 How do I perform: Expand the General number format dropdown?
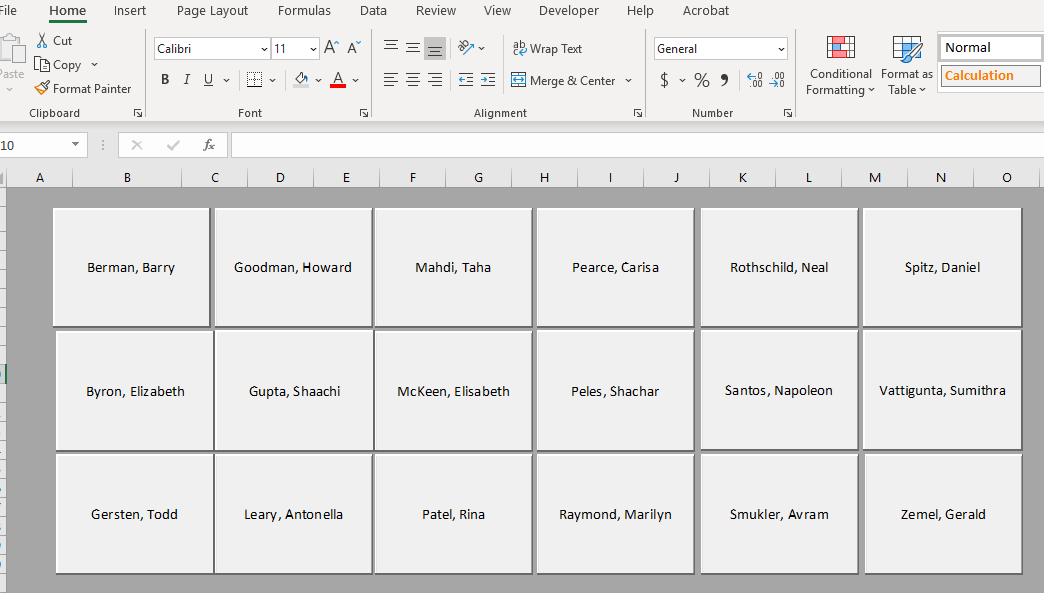781,49
